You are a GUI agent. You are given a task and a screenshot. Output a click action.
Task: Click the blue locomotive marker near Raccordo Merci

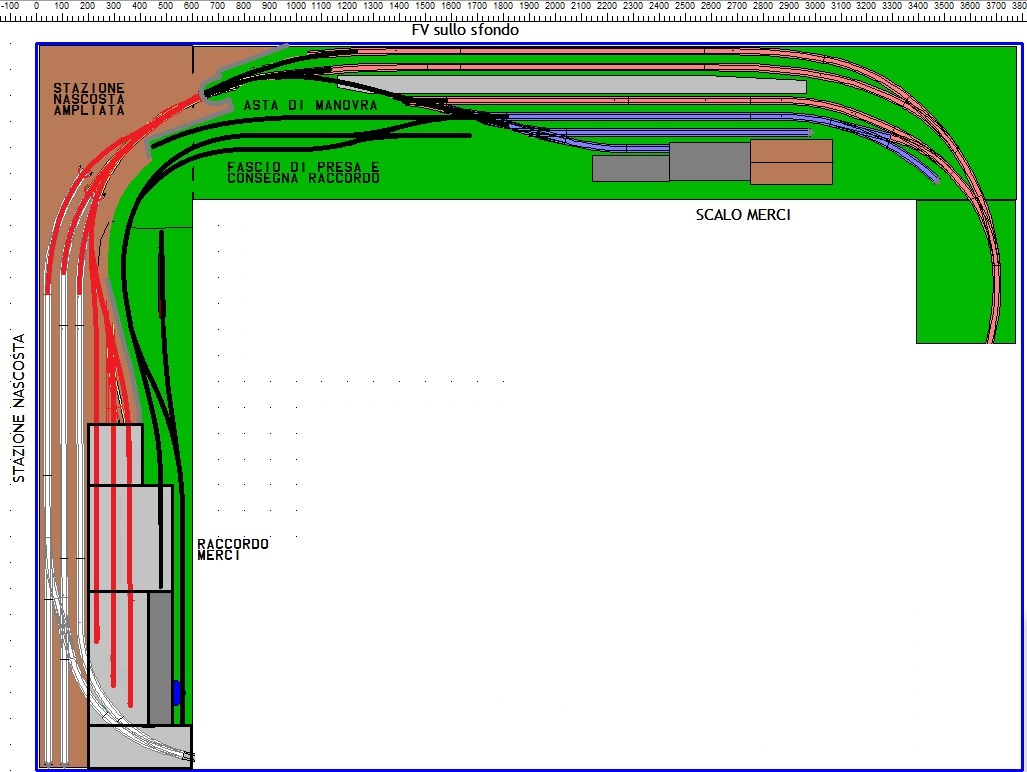coord(177,691)
